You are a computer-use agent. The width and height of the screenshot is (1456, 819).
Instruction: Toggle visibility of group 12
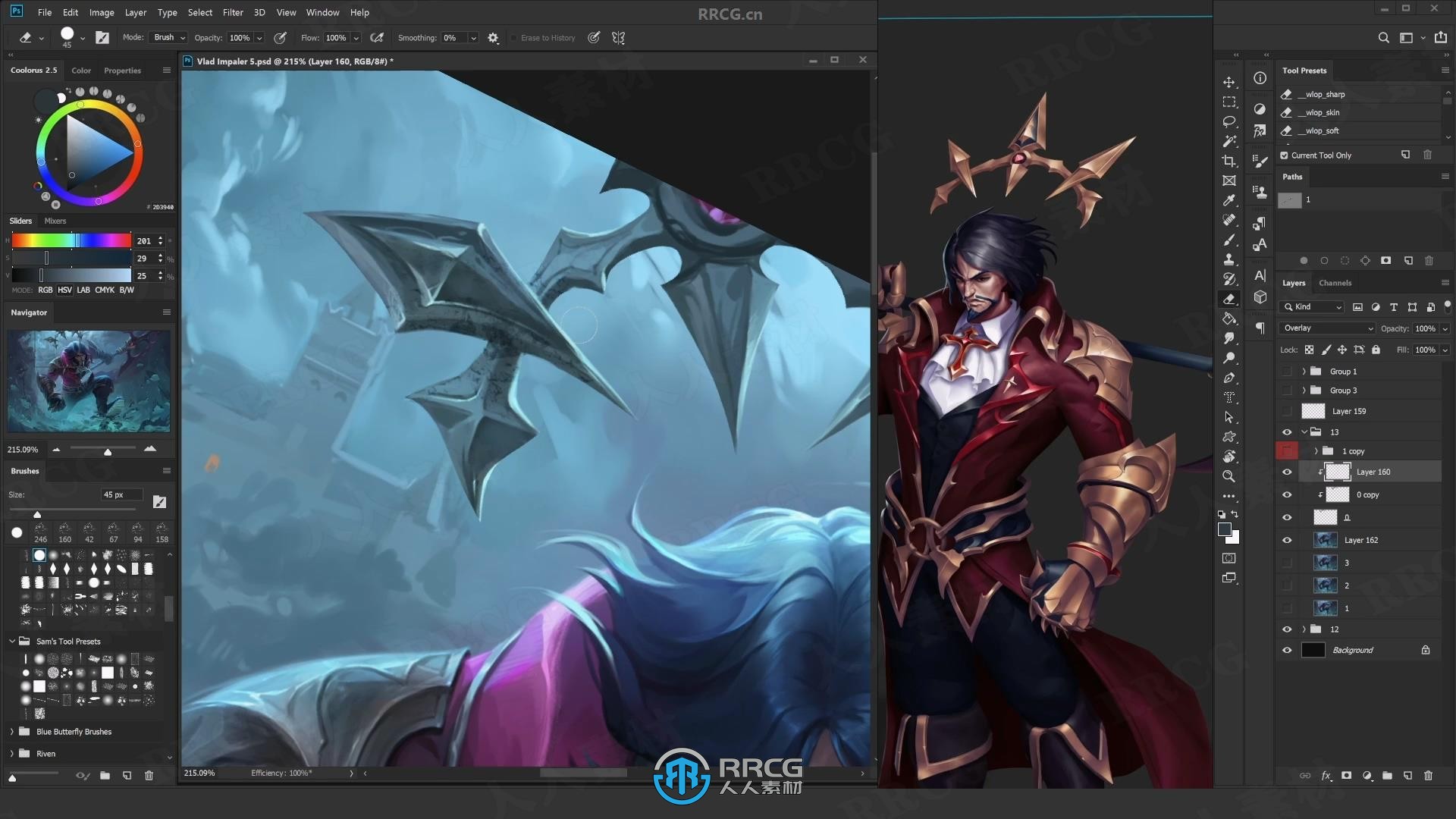click(1287, 629)
